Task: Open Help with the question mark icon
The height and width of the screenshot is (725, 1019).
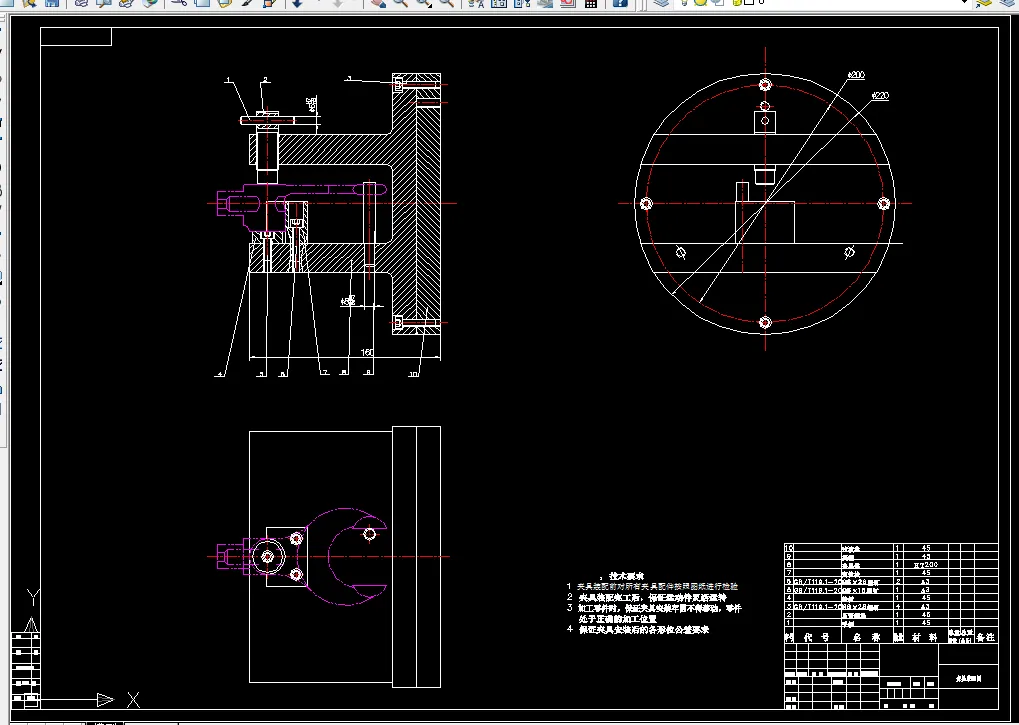Action: (620, 3)
